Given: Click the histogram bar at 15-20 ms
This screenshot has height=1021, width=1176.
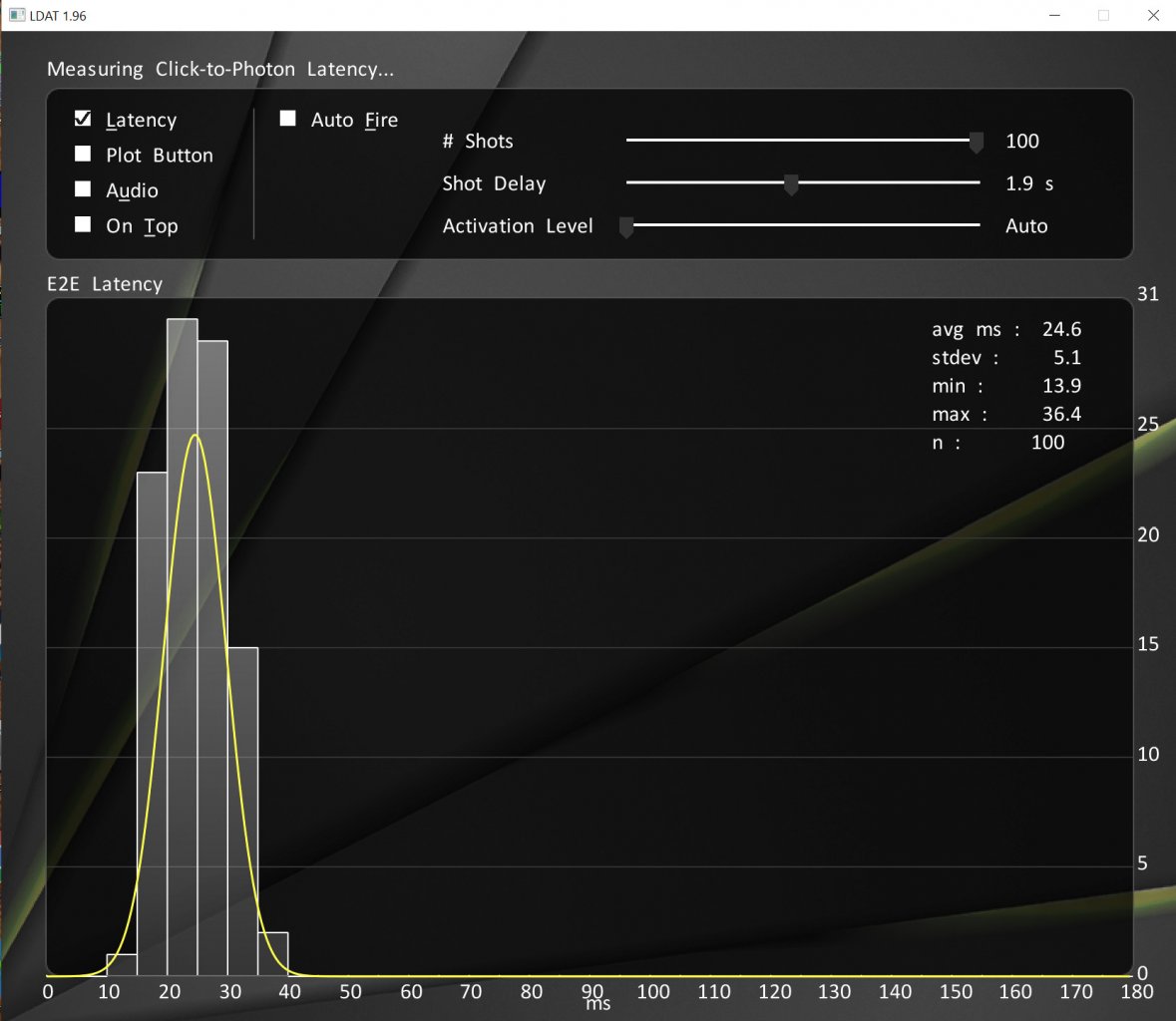Looking at the screenshot, I should 153,724.
